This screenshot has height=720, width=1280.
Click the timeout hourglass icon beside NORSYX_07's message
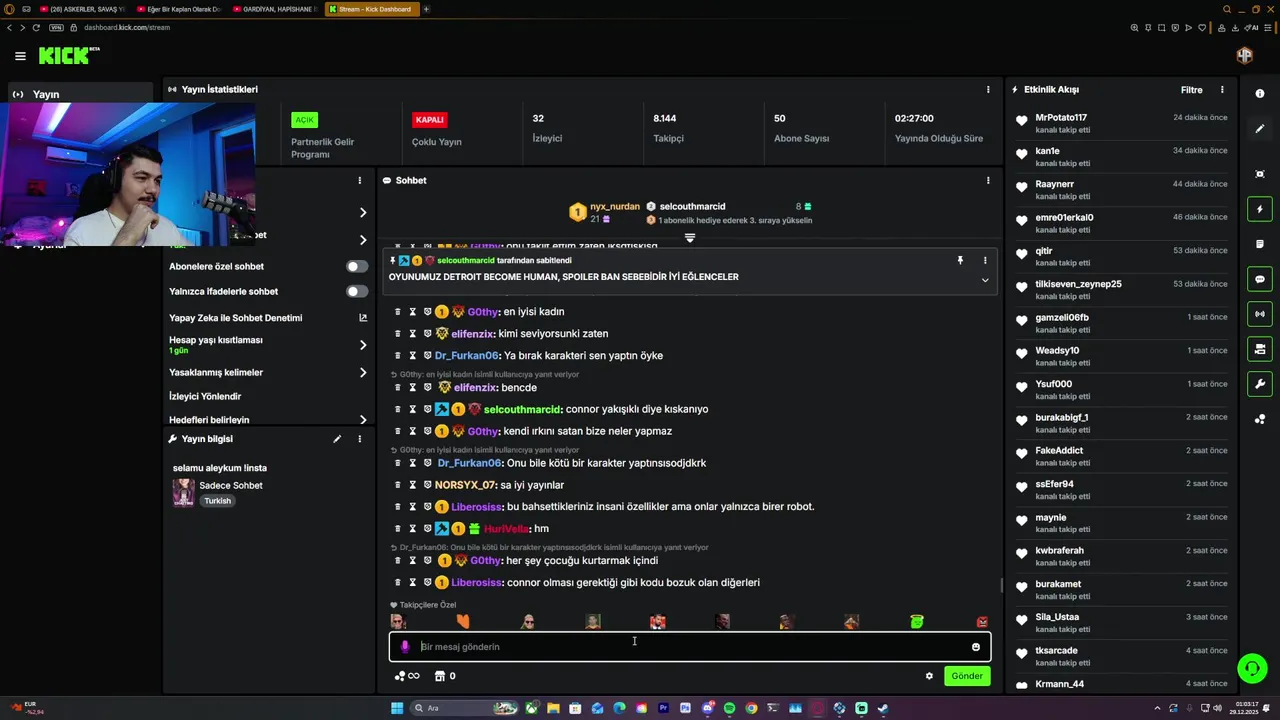click(412, 485)
